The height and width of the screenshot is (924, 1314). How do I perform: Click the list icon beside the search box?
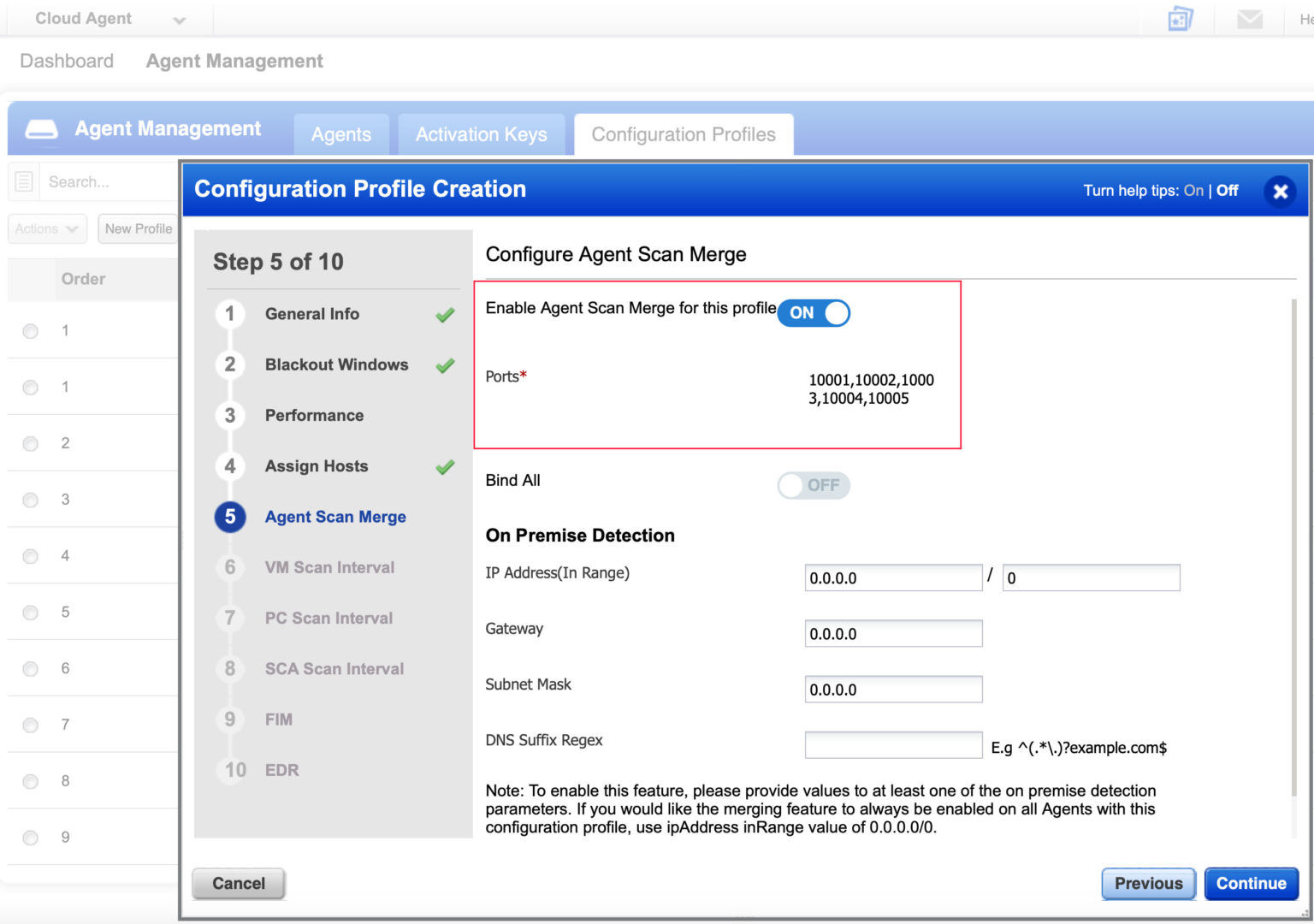[x=23, y=181]
